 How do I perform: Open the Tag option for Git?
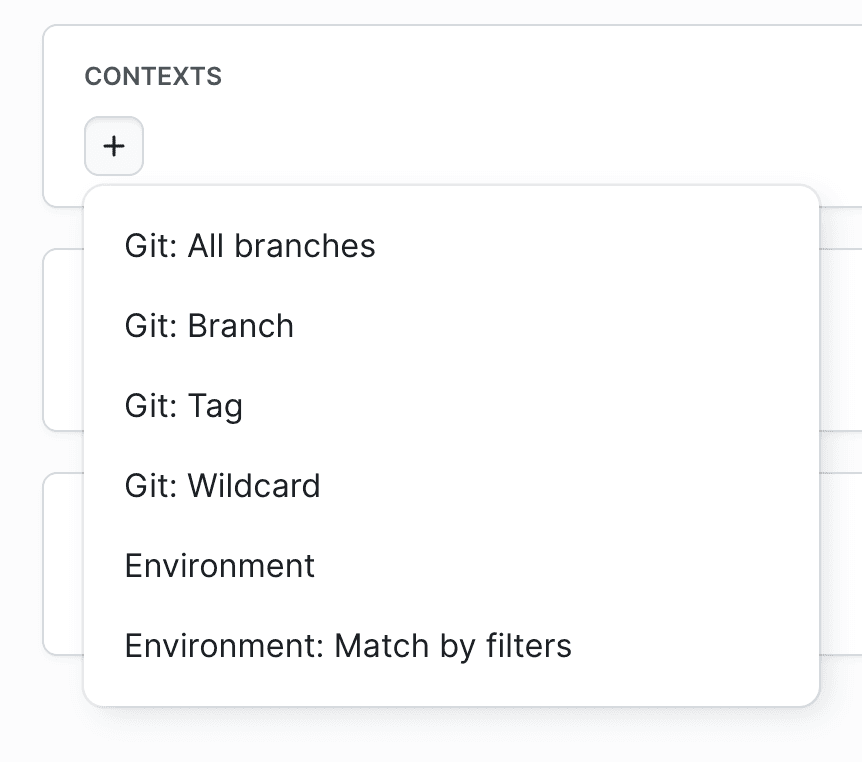click(184, 406)
